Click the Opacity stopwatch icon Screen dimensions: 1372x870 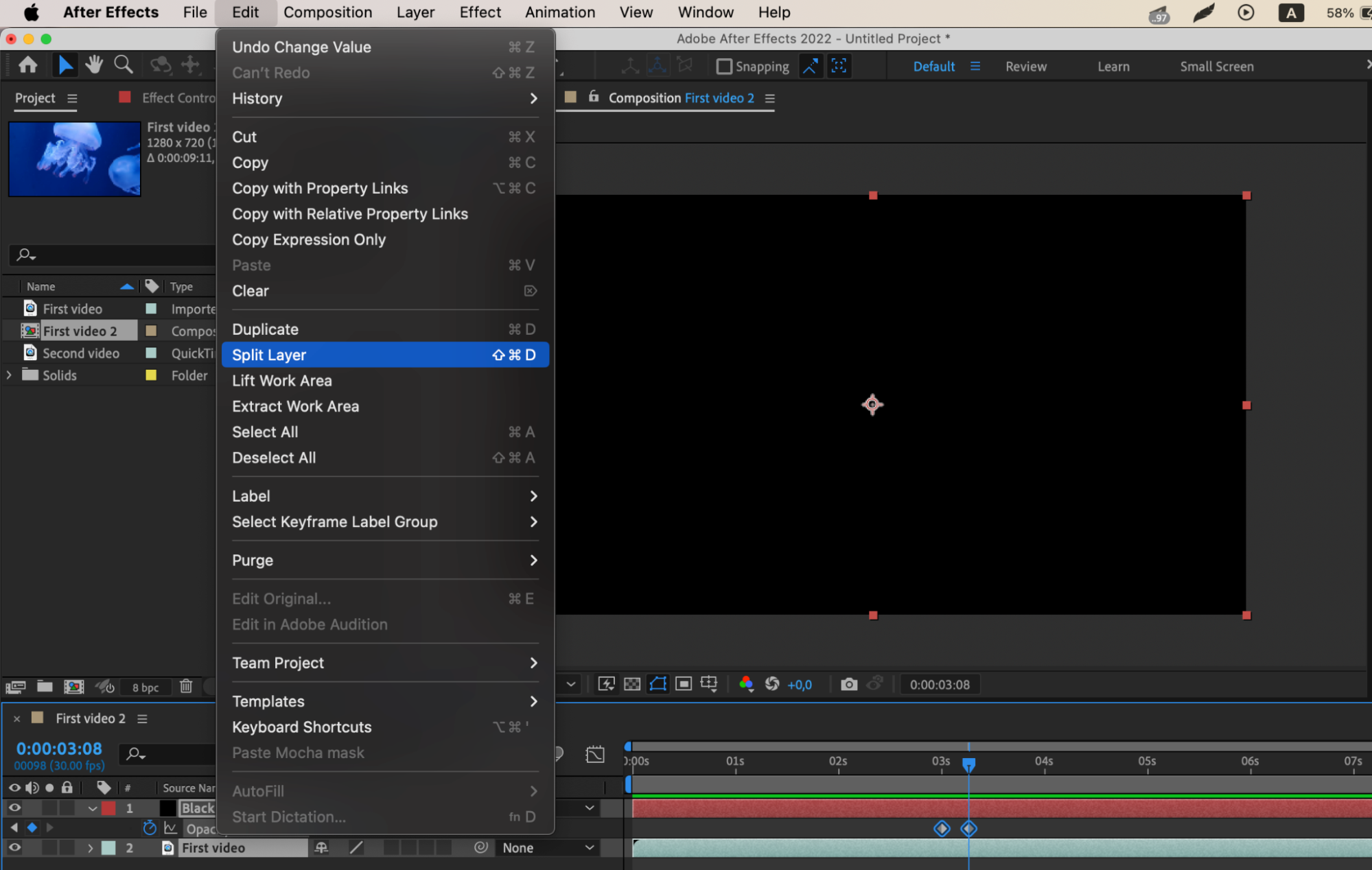pos(149,828)
